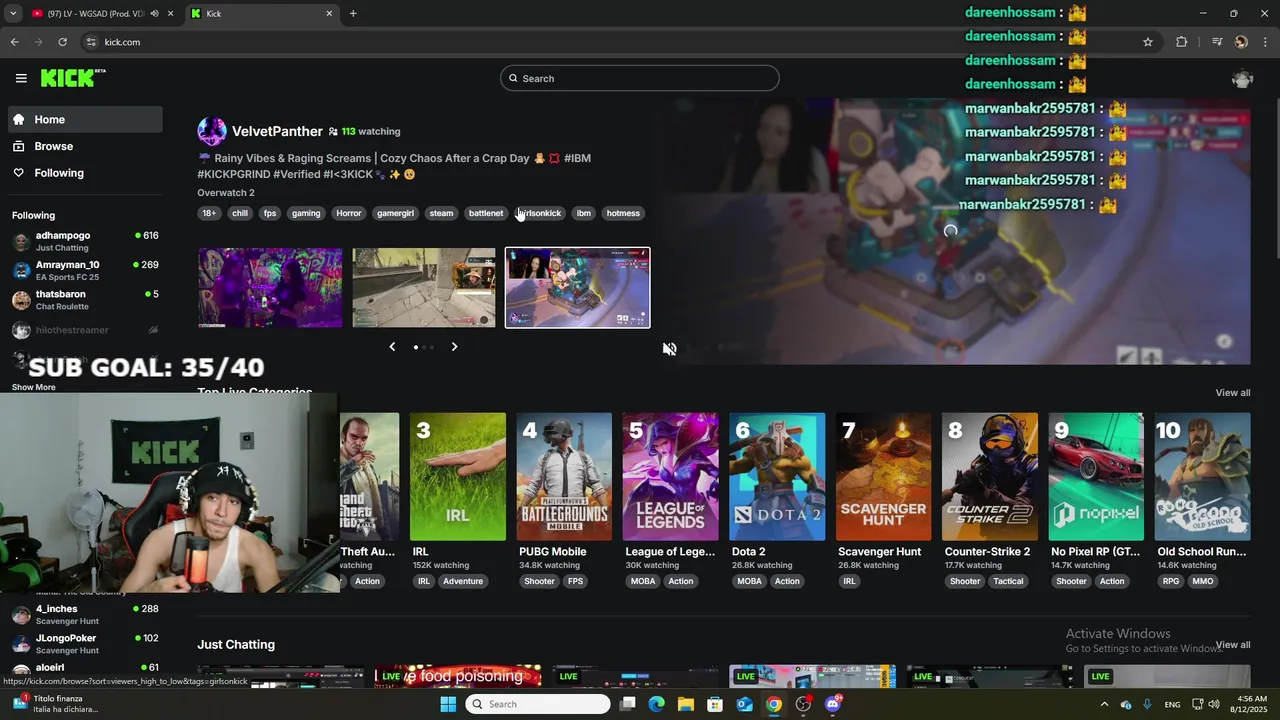Open the Old School RuneScape category card
The height and width of the screenshot is (720, 1280).
[x=1202, y=477]
